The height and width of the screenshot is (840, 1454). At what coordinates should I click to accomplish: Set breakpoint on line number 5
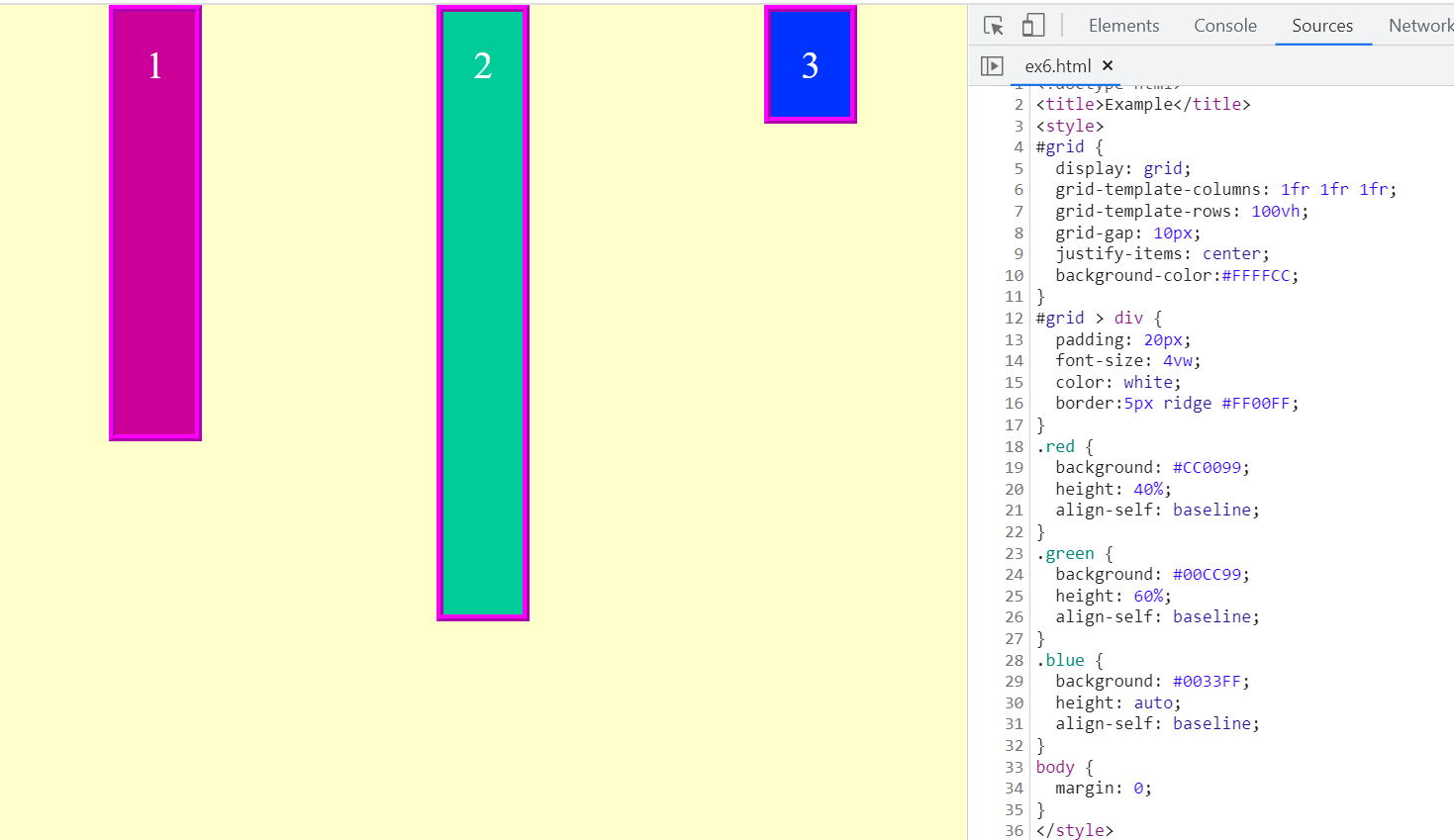click(1018, 168)
